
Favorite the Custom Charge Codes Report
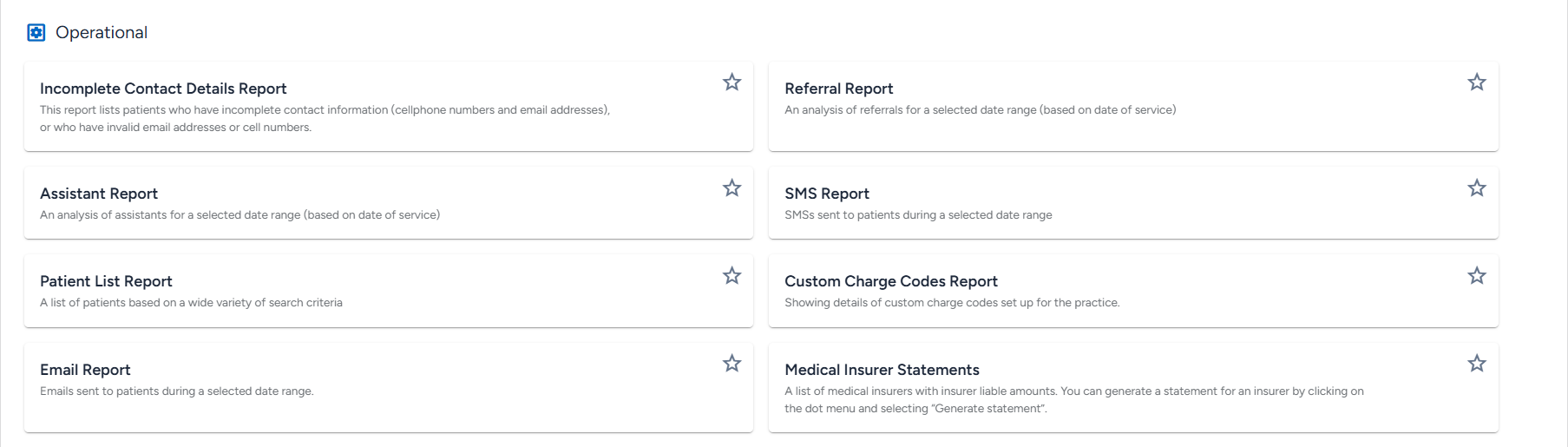point(1476,276)
